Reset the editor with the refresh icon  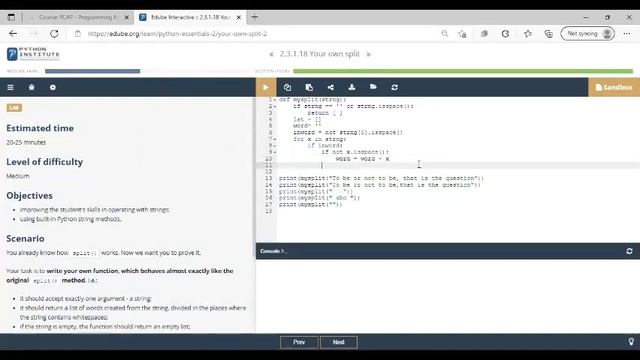point(395,87)
